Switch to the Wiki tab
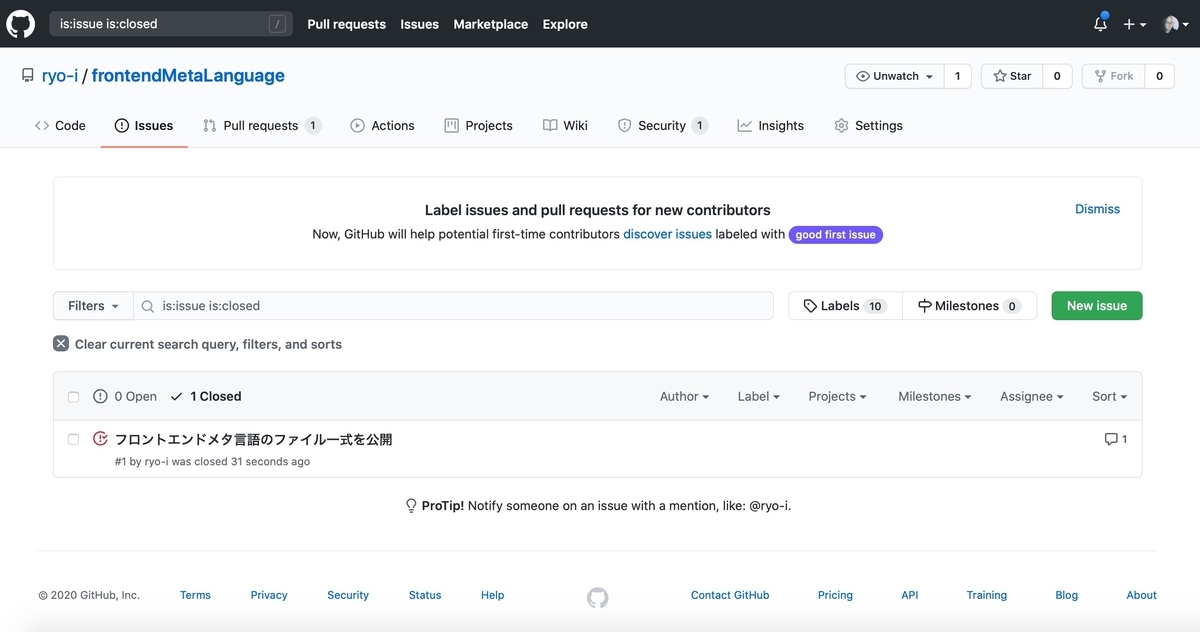This screenshot has width=1200, height=632. tap(565, 126)
